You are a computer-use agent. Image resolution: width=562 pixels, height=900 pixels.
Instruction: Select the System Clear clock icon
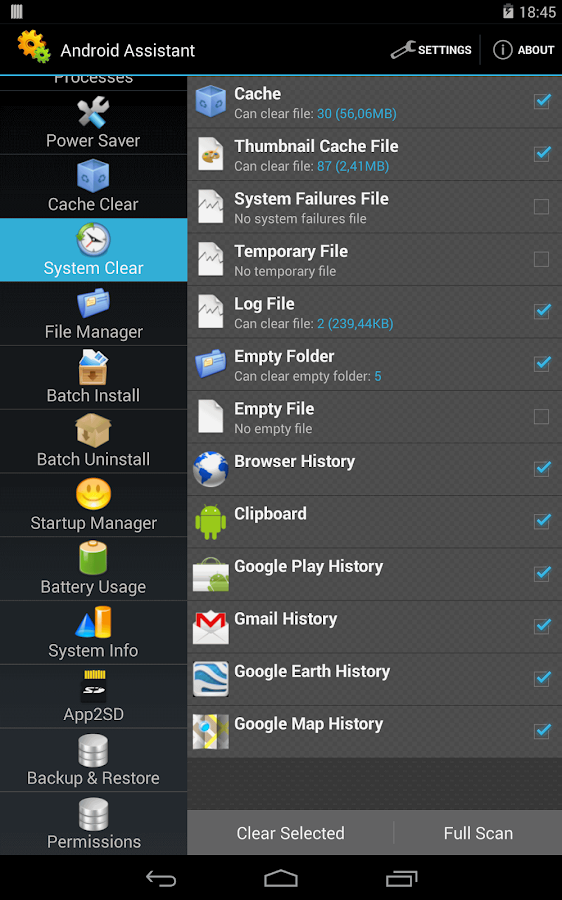point(93,239)
